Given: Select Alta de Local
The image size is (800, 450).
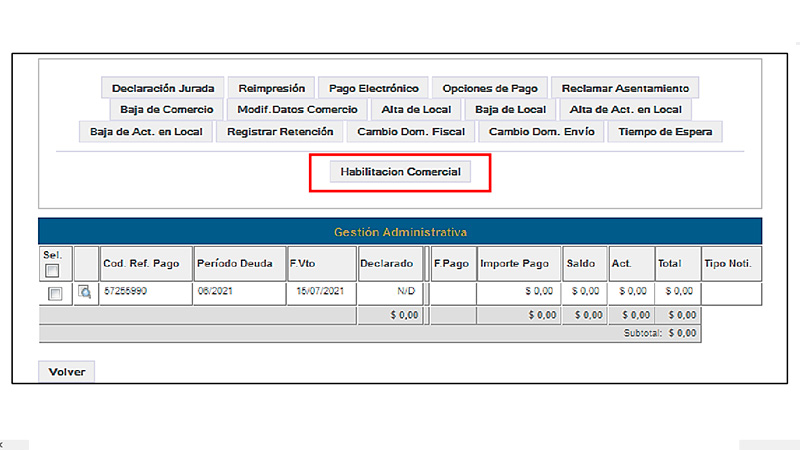Looking at the screenshot, I should click(416, 109).
